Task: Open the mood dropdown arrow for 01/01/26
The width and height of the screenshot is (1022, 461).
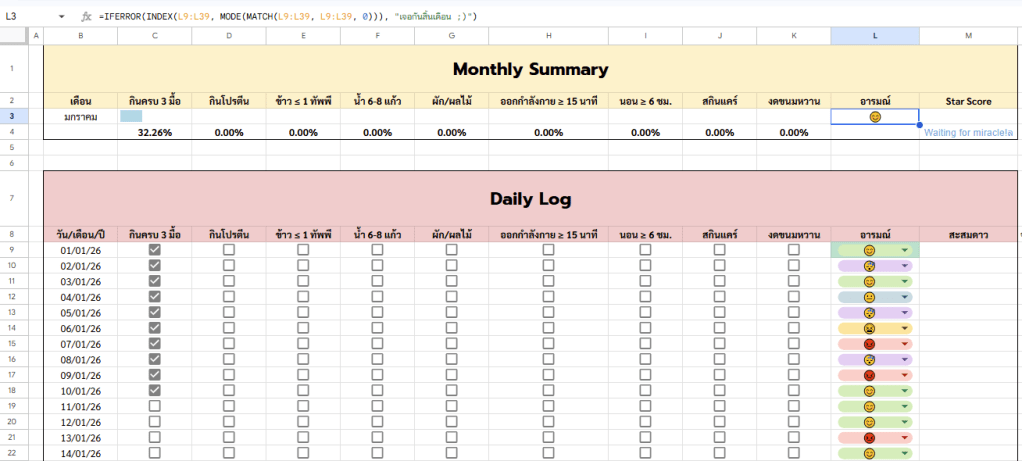Action: tap(906, 250)
